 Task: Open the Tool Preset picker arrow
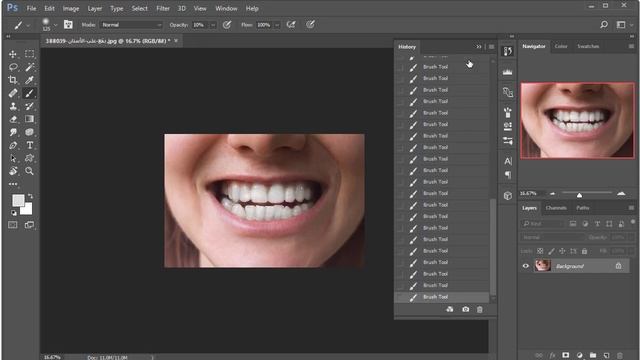[28, 25]
